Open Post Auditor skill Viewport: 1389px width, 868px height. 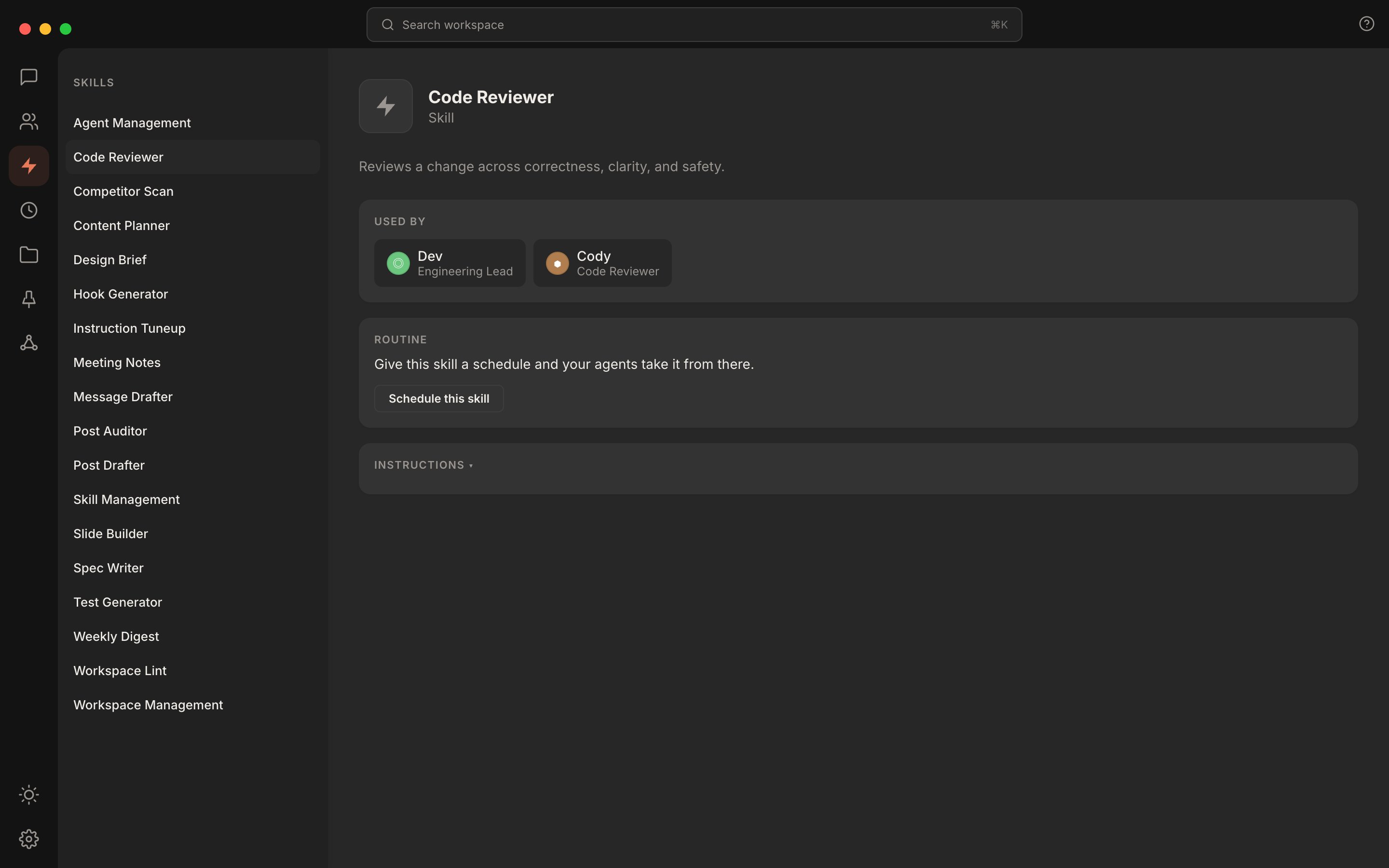click(193, 431)
